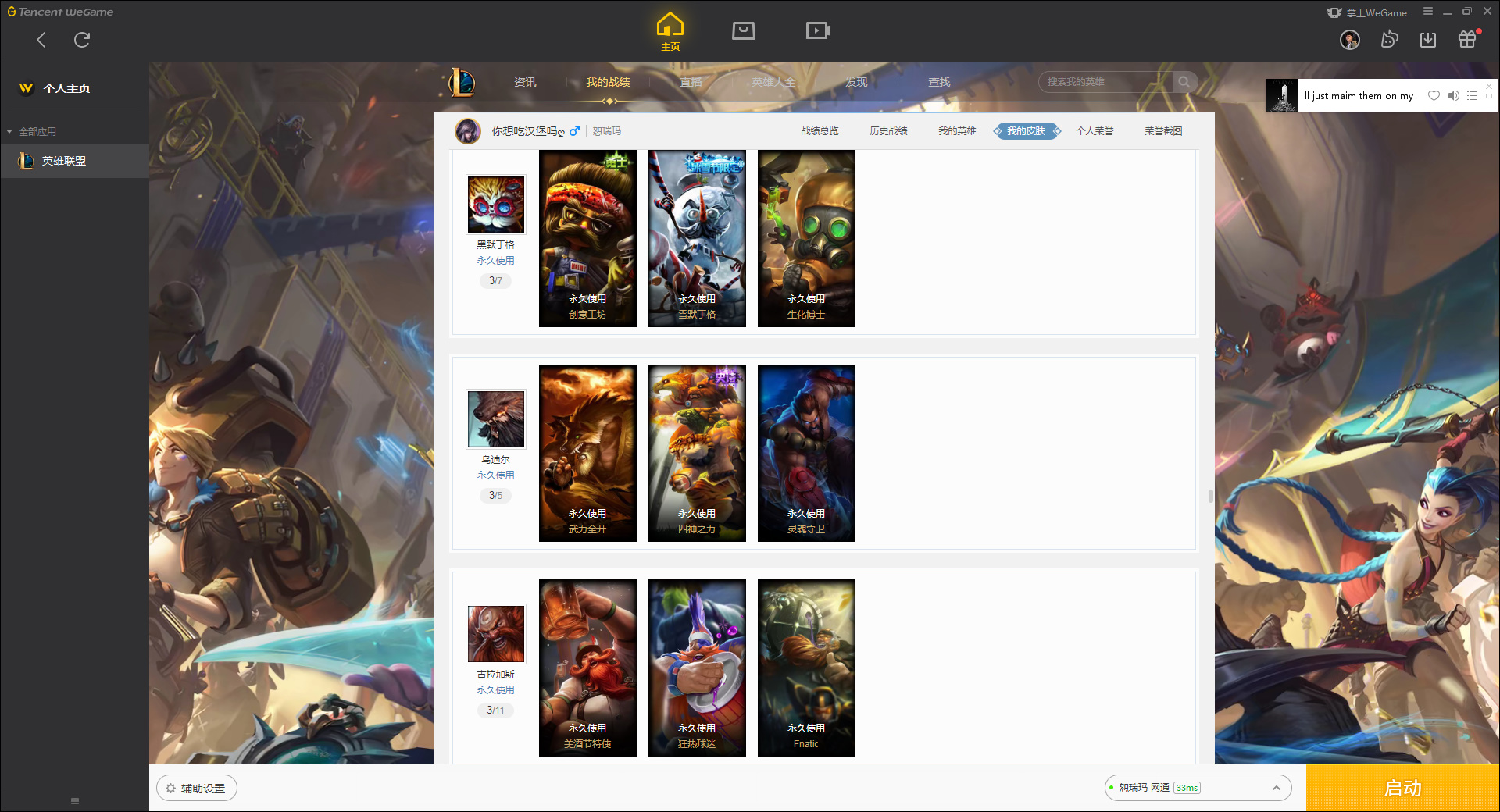This screenshot has width=1500, height=812.
Task: Refresh the page with reload icon
Action: coord(82,40)
